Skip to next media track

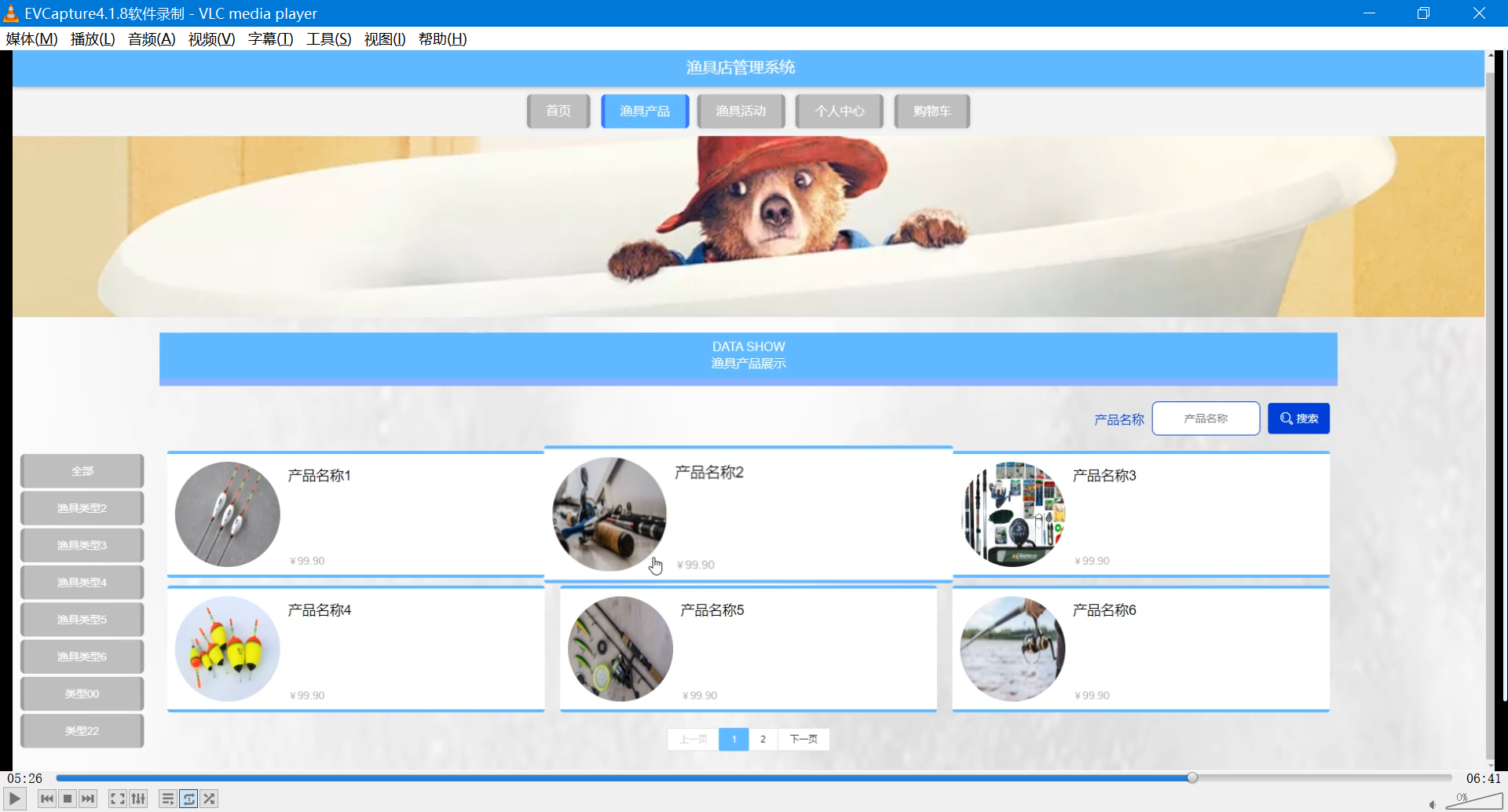point(88,799)
